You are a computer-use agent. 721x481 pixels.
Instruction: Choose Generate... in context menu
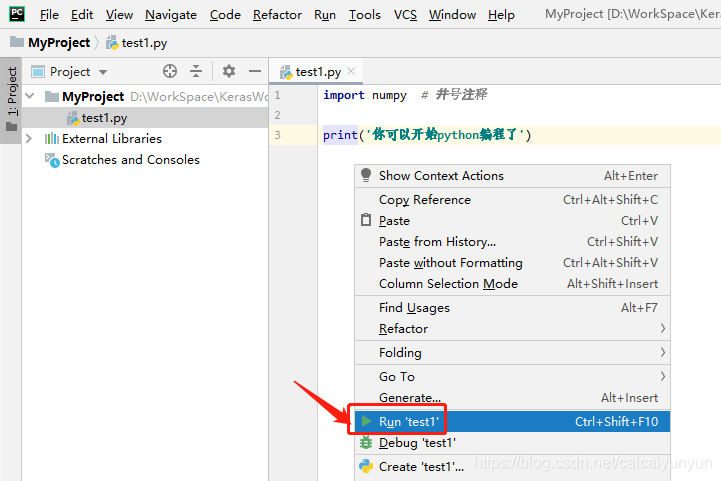tap(512, 398)
